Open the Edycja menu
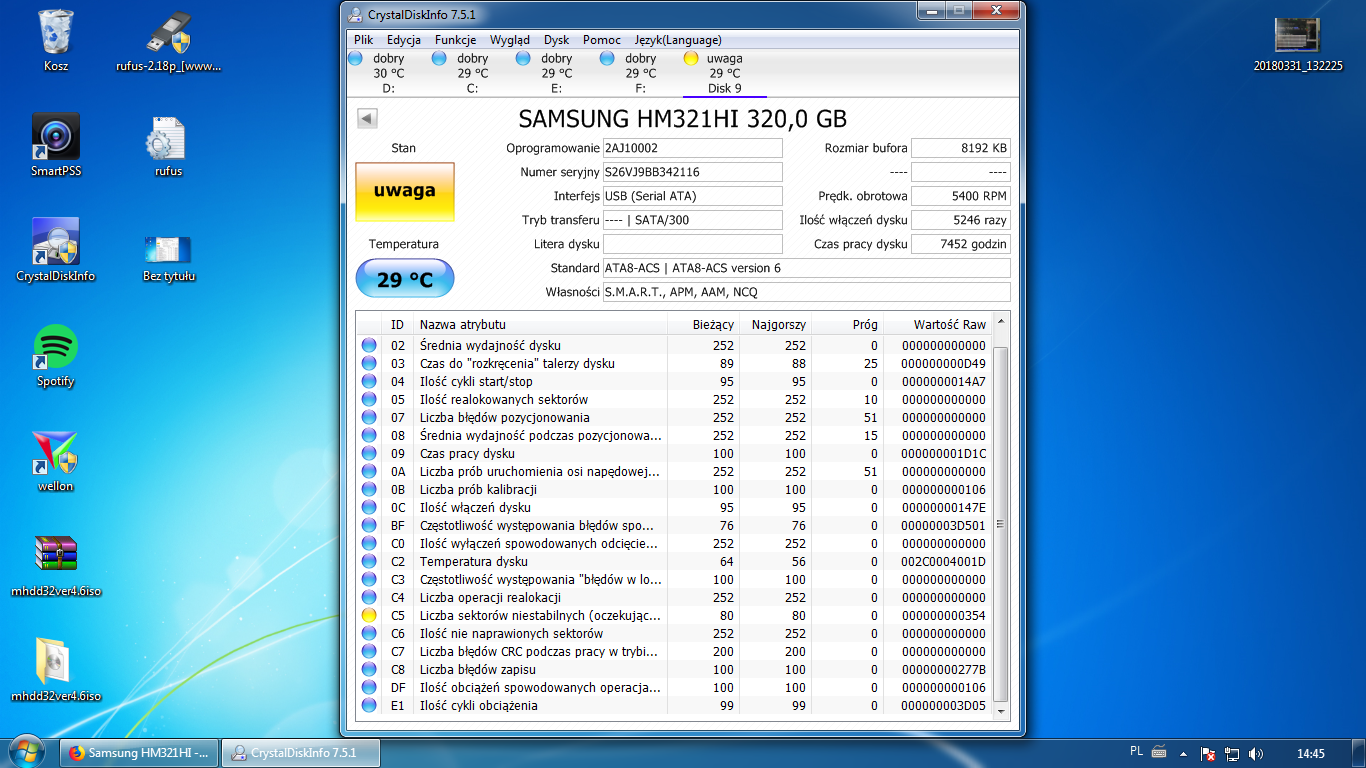Screen dimensions: 1366x768 (x=403, y=40)
